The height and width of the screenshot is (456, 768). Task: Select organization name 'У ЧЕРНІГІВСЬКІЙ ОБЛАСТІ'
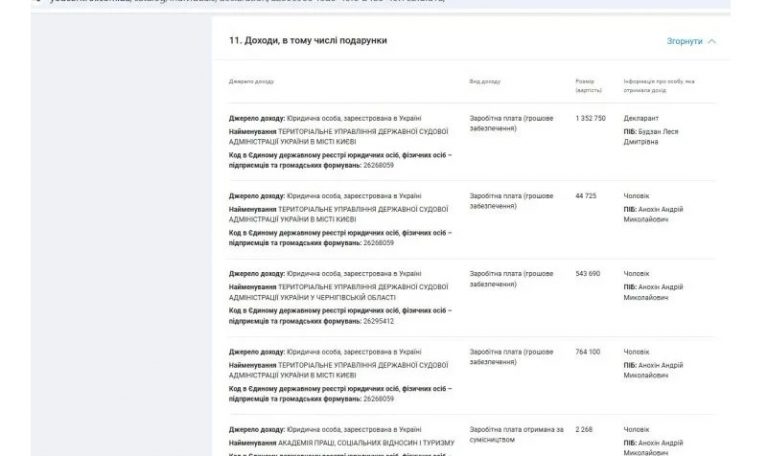pyautogui.click(x=338, y=292)
